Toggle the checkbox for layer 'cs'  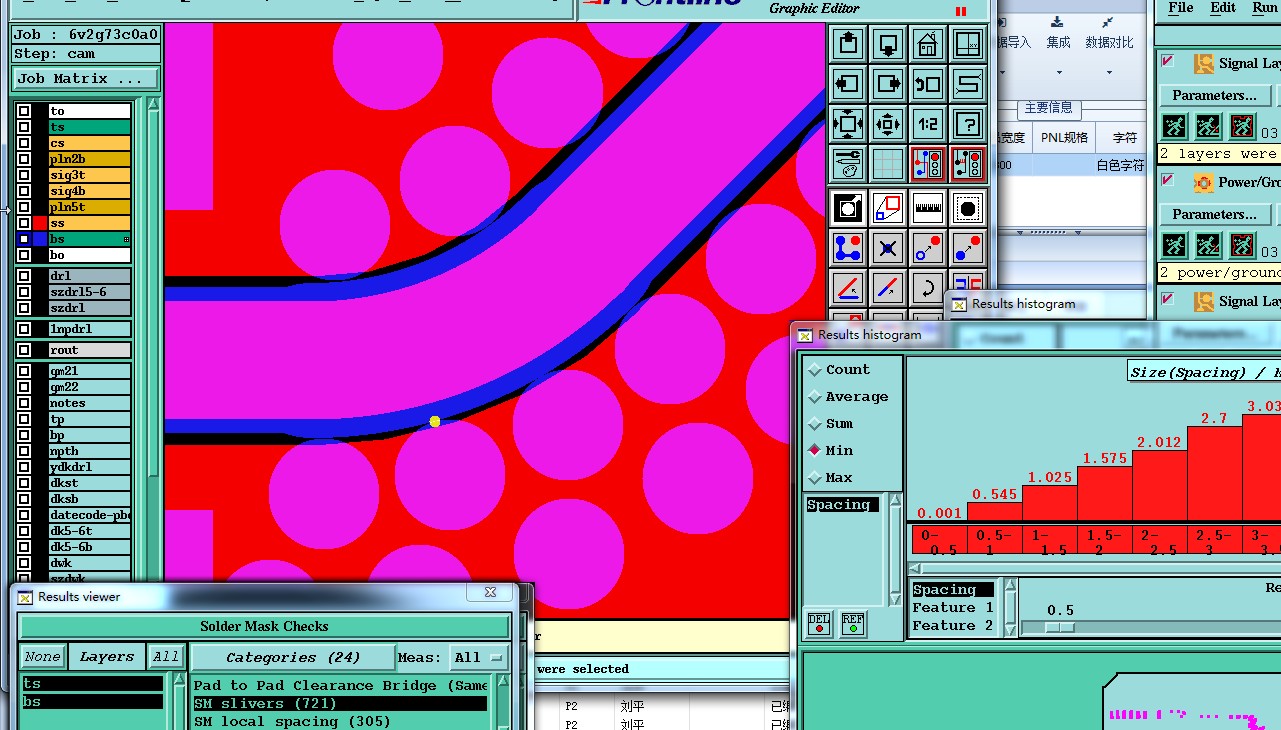pos(24,143)
